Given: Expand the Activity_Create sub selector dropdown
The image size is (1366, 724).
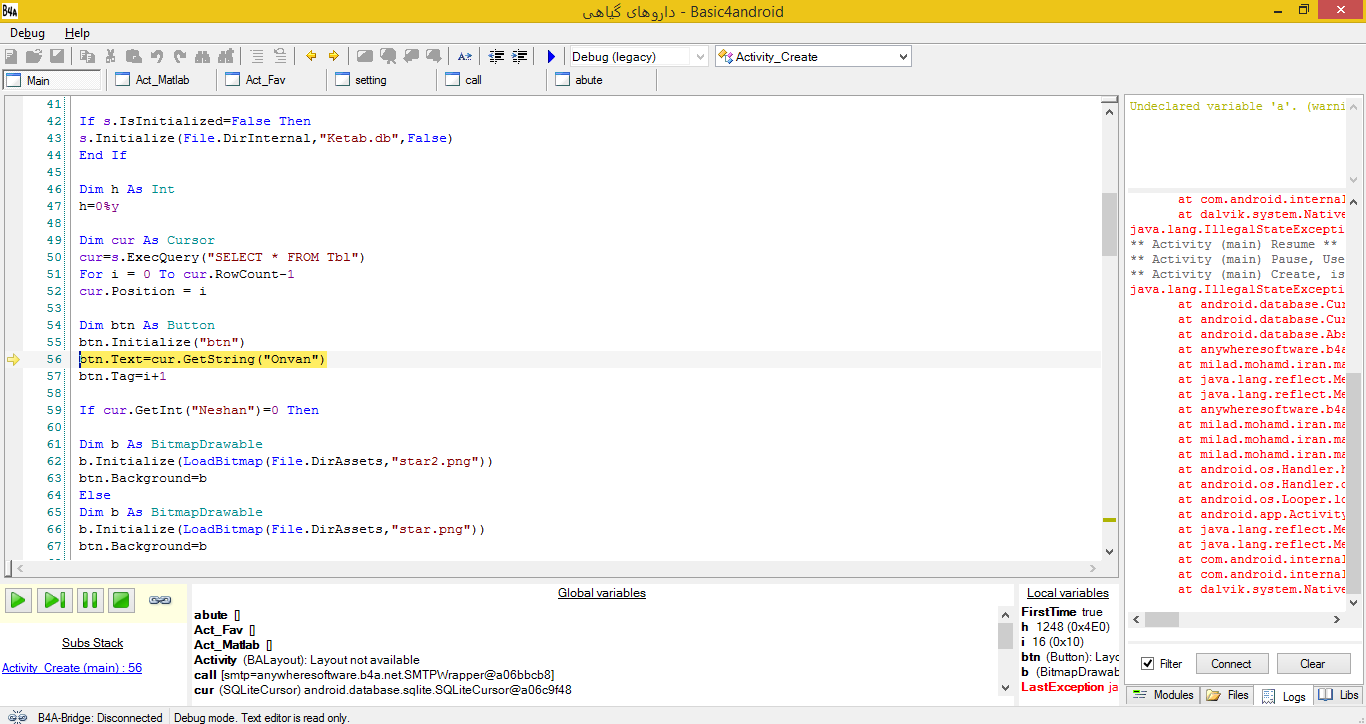Looking at the screenshot, I should click(x=903, y=57).
